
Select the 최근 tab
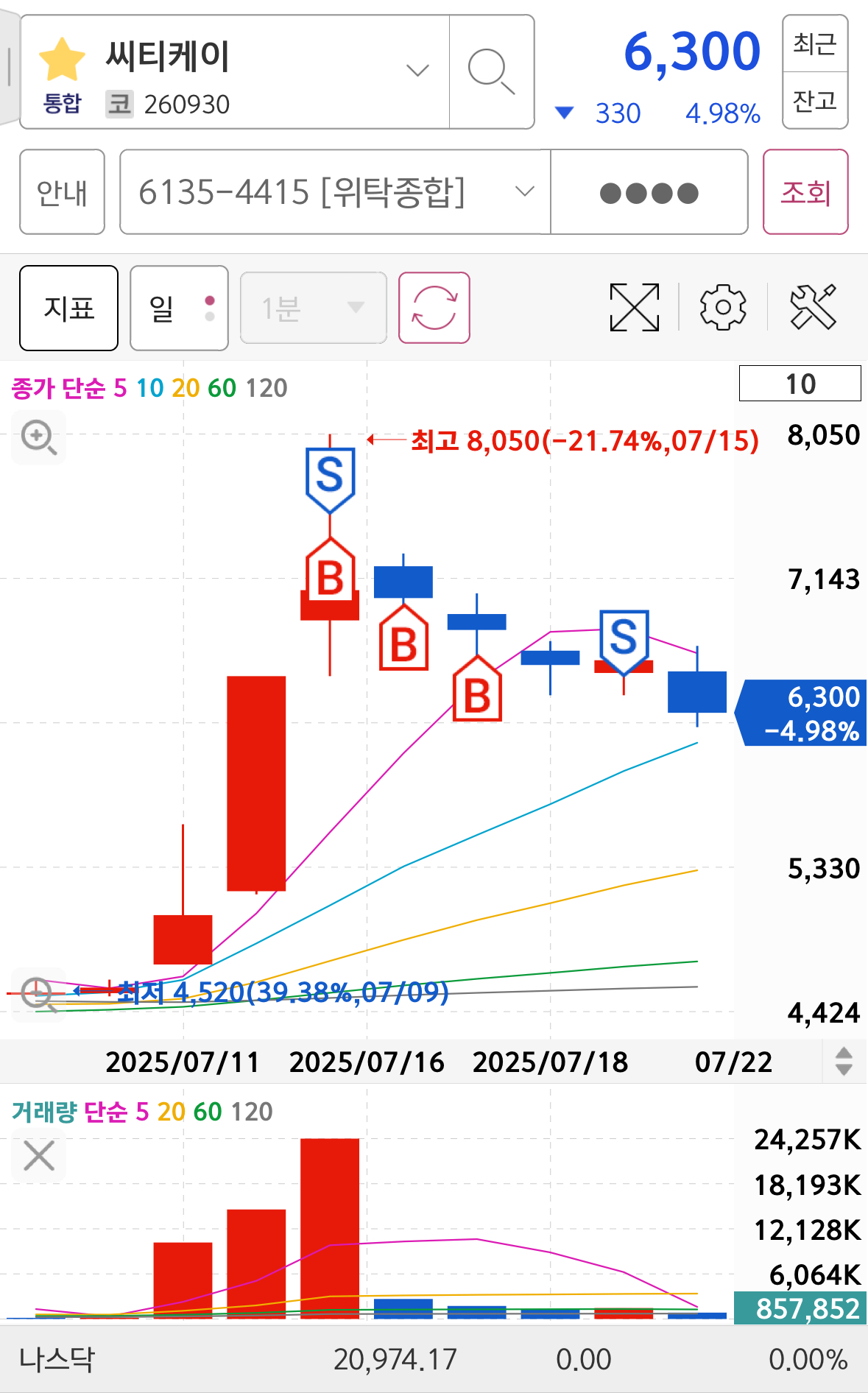815,43
